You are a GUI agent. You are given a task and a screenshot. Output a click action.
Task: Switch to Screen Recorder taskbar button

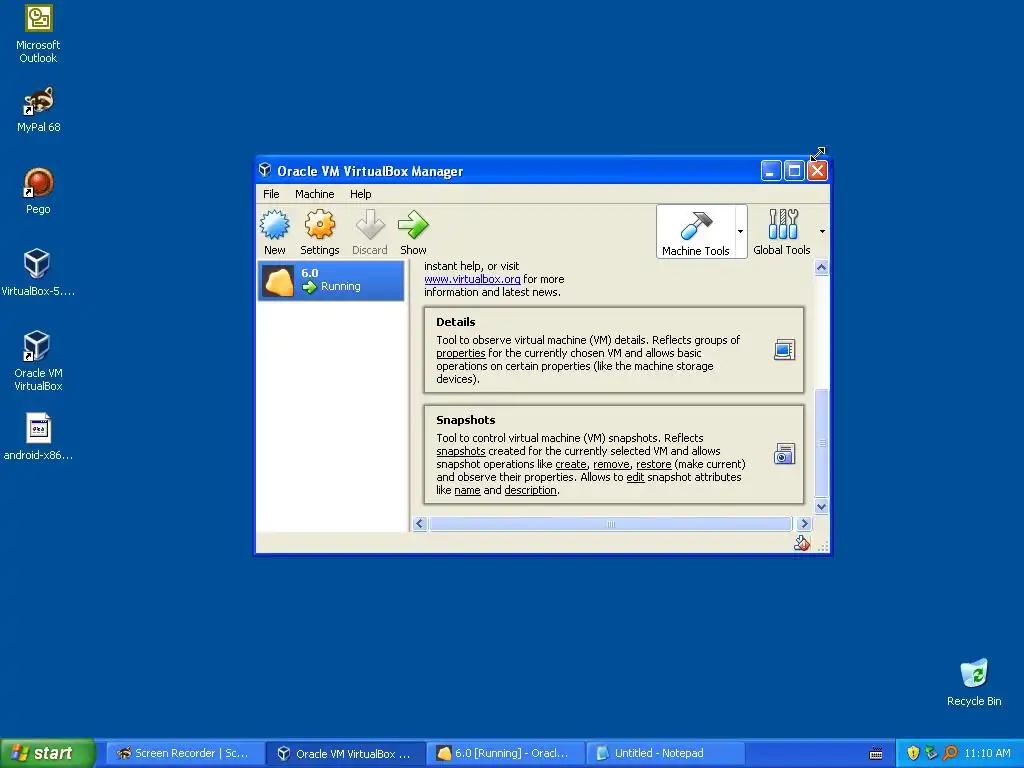tap(184, 753)
